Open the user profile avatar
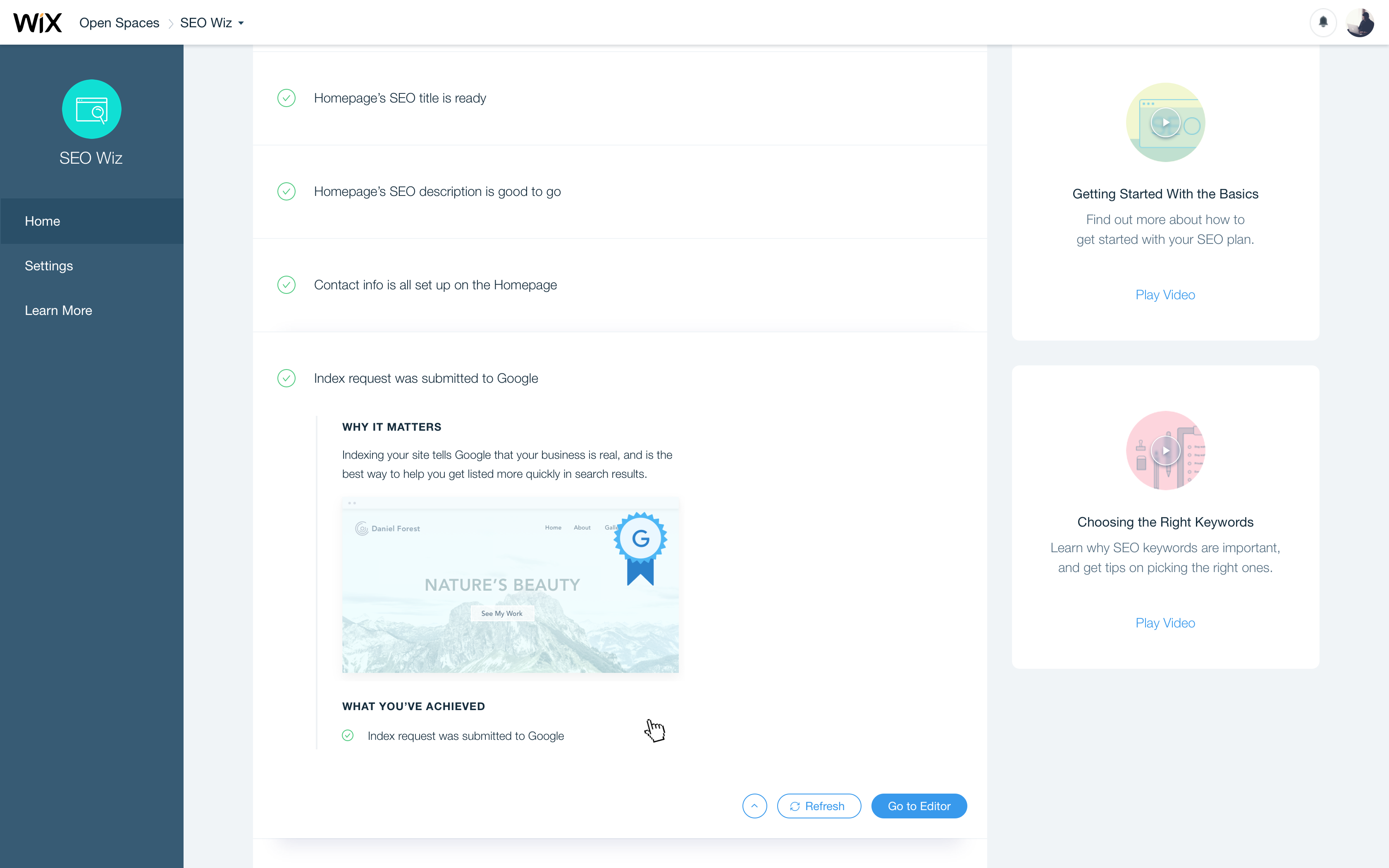Image resolution: width=1389 pixels, height=868 pixels. (1360, 22)
